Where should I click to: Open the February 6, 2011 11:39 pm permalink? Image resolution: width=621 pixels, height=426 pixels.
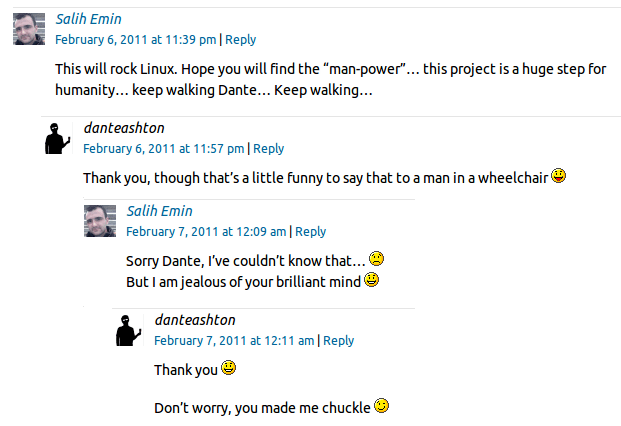[135, 40]
